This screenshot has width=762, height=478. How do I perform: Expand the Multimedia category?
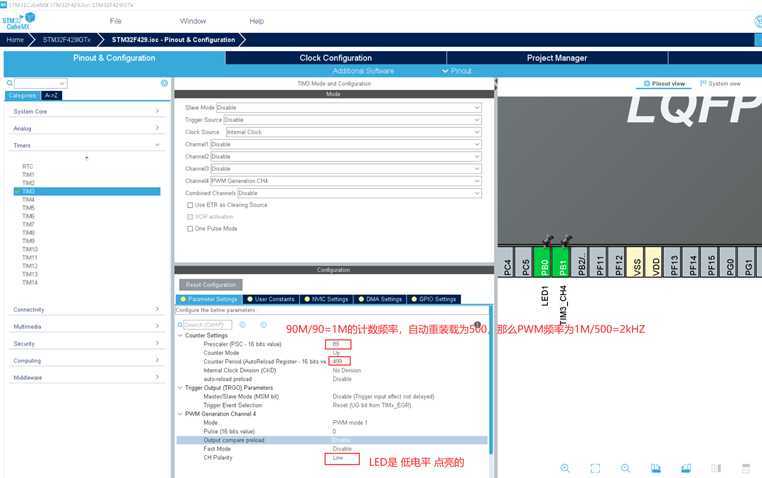(x=87, y=326)
